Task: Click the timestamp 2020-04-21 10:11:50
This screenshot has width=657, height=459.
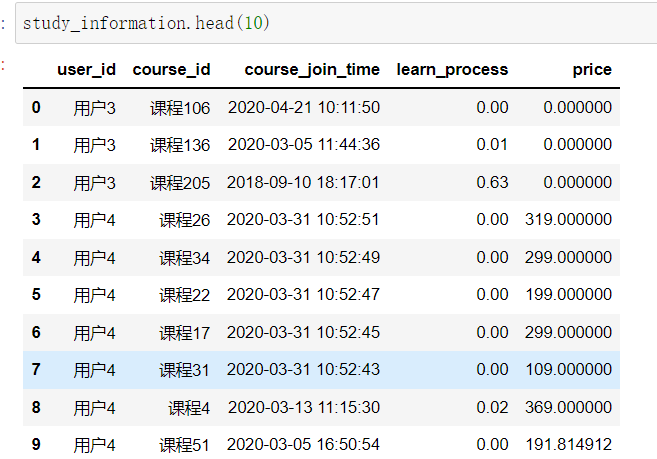Action: coord(304,107)
